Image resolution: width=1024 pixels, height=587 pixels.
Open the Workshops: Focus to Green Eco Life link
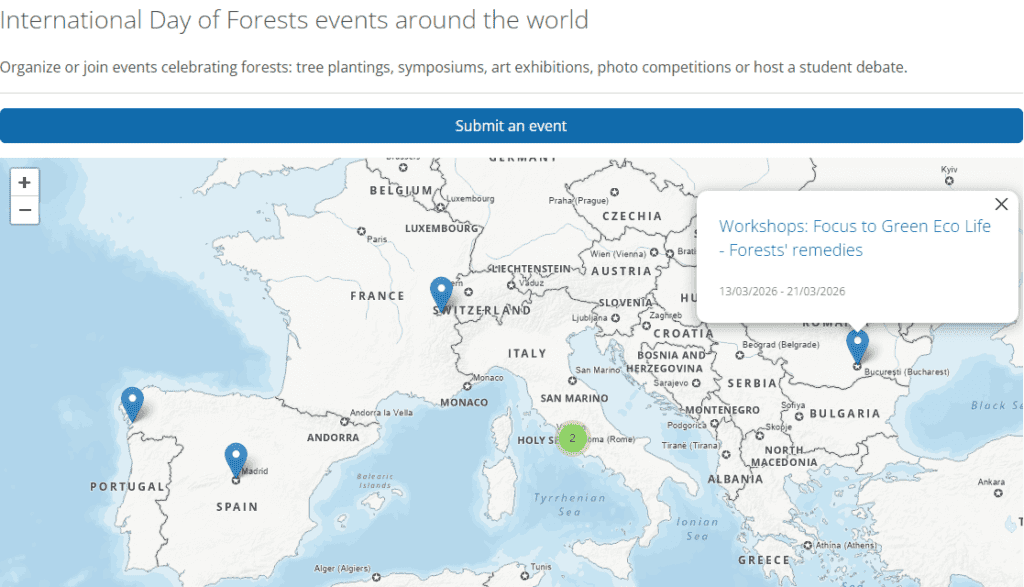pyautogui.click(x=855, y=238)
